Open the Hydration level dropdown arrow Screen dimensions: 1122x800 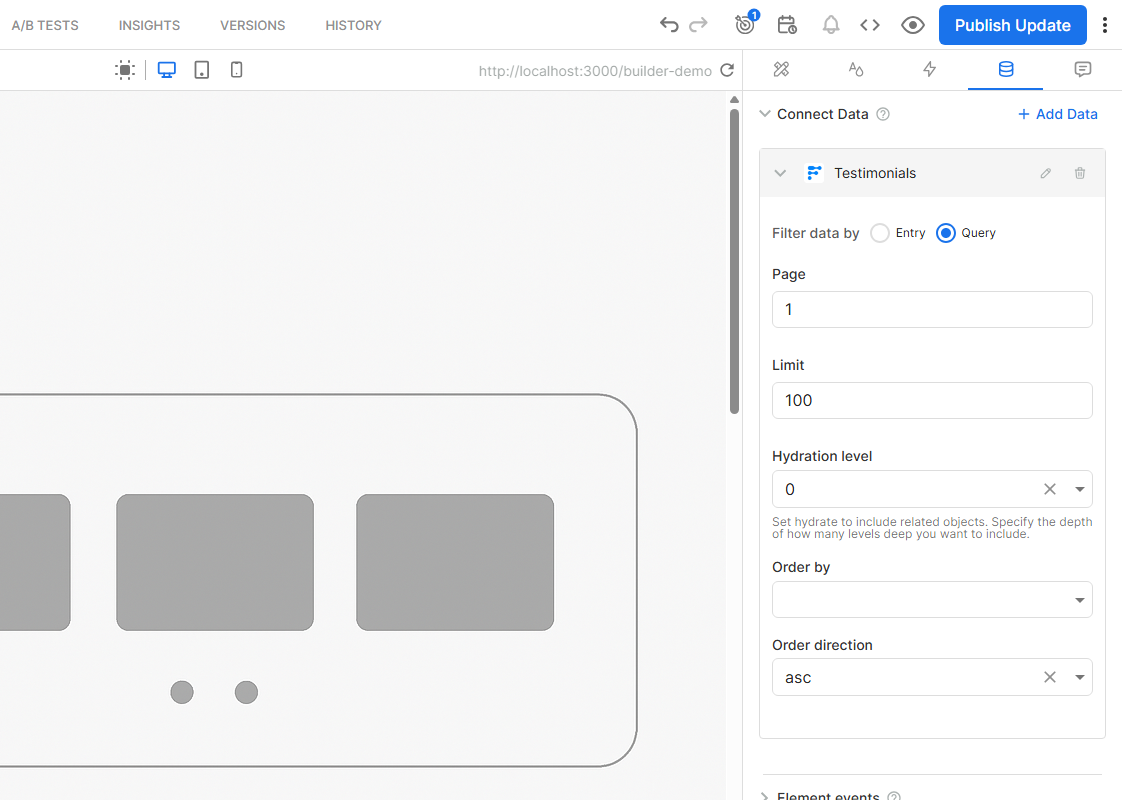1080,490
